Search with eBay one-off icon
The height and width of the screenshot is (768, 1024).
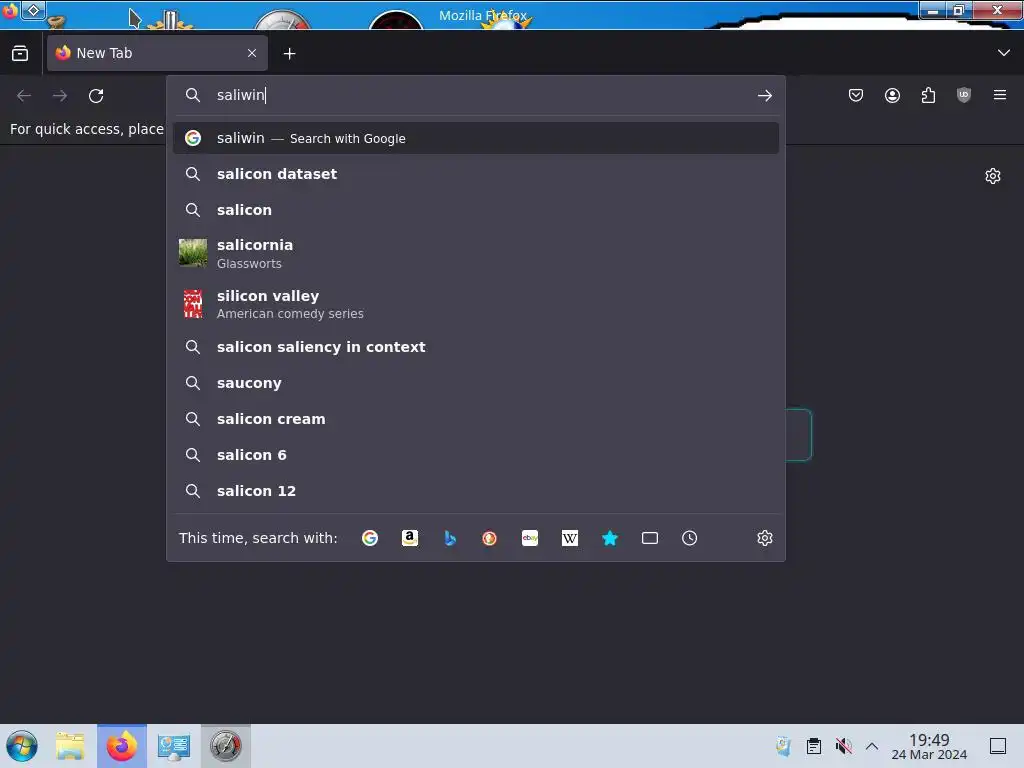click(530, 538)
